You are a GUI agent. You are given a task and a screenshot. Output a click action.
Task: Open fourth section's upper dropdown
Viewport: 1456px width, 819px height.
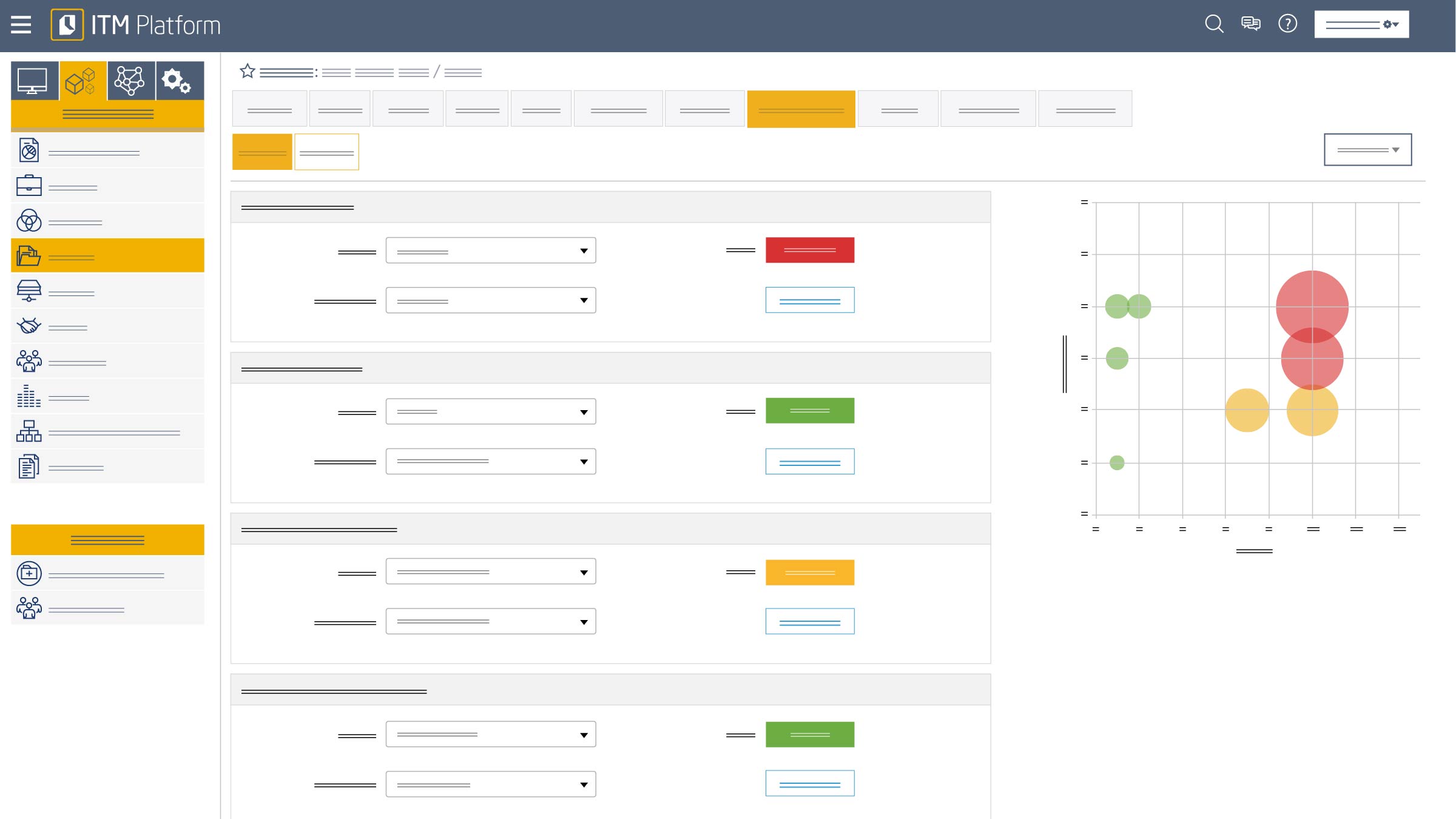[x=491, y=734]
